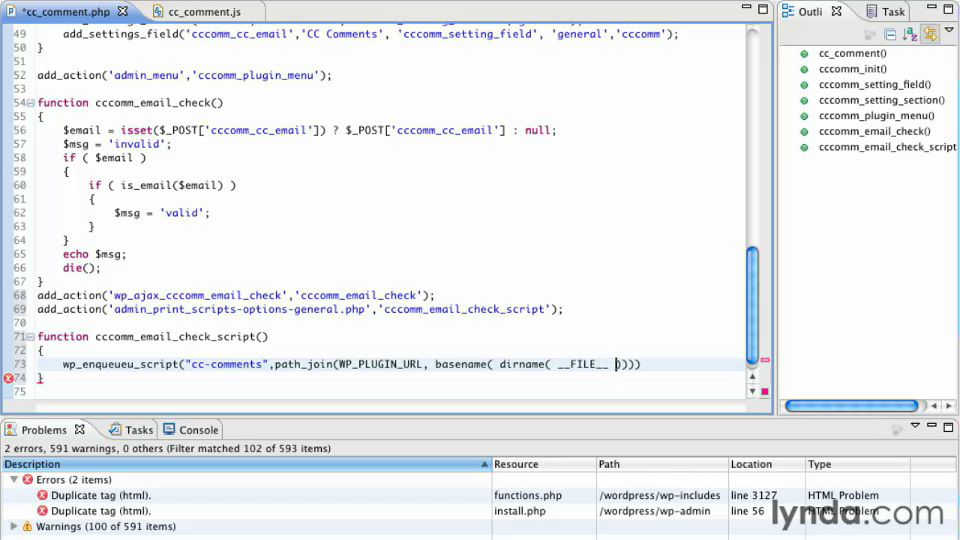Close the Outline view
960x540 pixels.
tap(836, 11)
